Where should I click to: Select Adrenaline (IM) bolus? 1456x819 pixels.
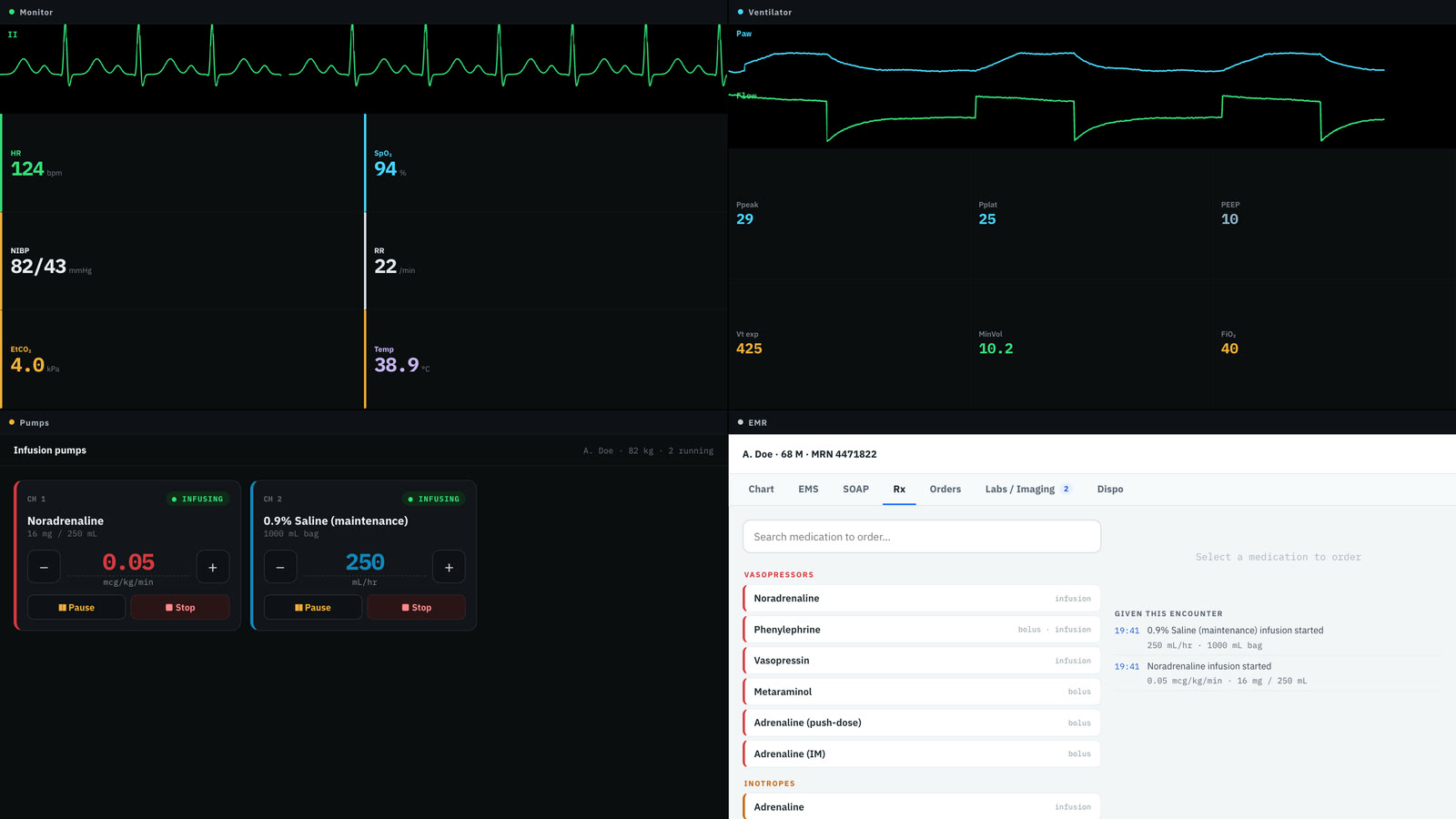[922, 753]
